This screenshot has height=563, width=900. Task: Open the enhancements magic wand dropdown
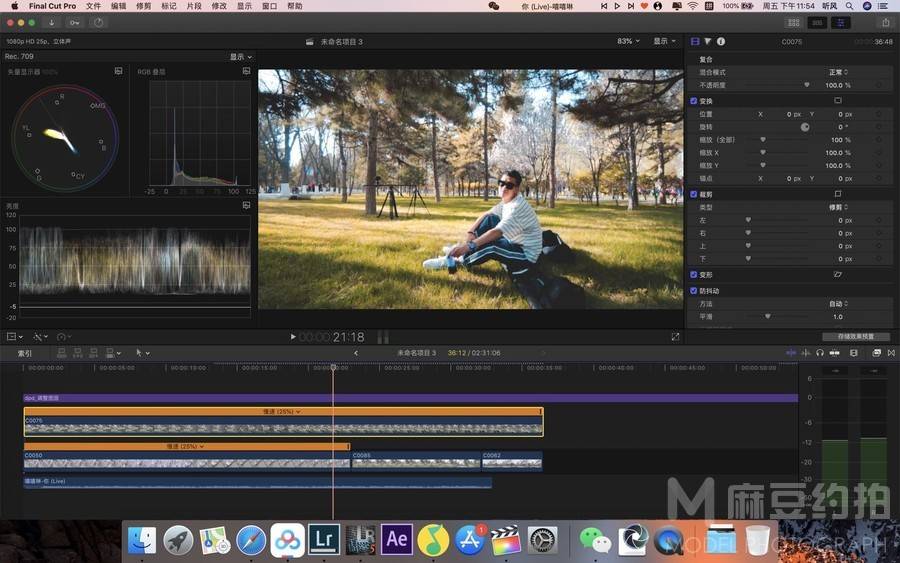coord(40,337)
